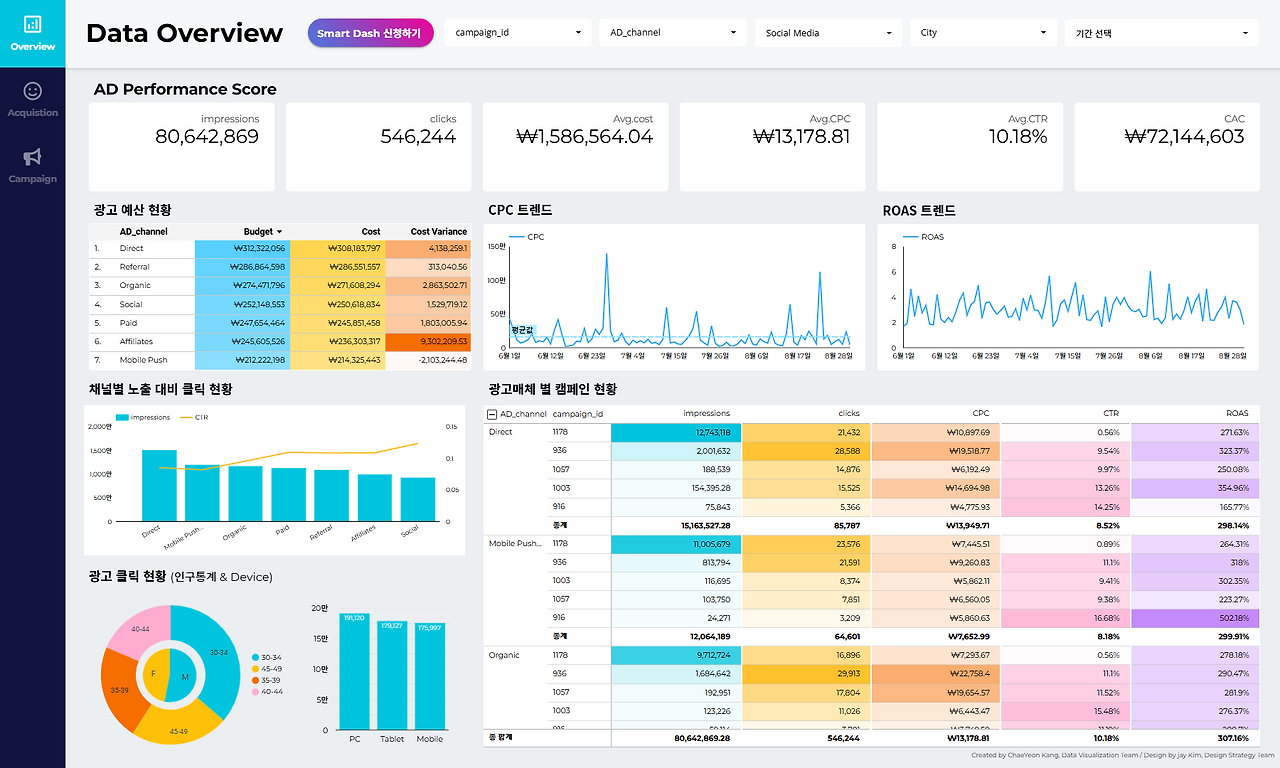Image resolution: width=1280 pixels, height=768 pixels.
Task: Open the Social Media dropdown filter
Action: [829, 33]
